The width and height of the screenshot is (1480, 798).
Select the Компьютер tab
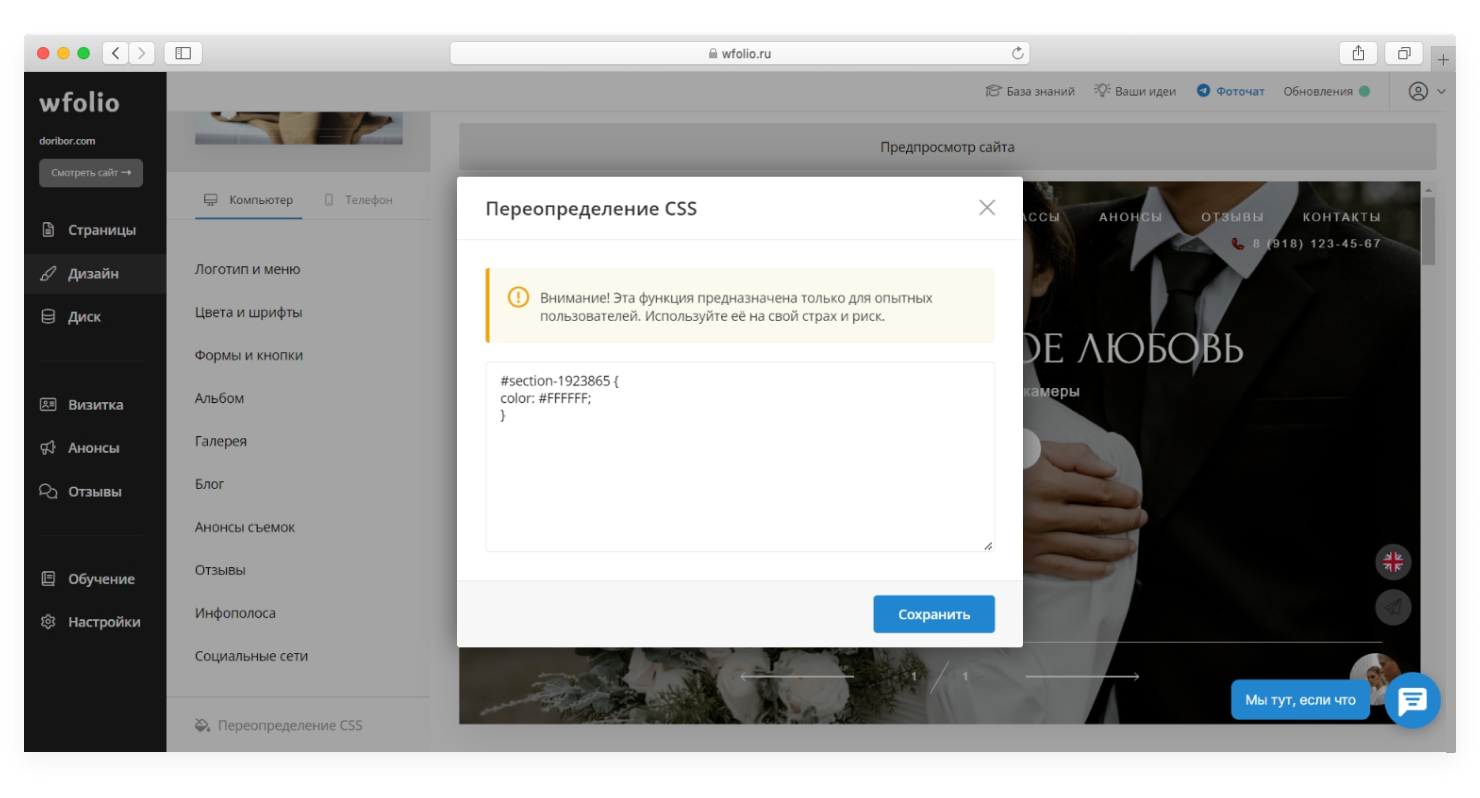(249, 200)
